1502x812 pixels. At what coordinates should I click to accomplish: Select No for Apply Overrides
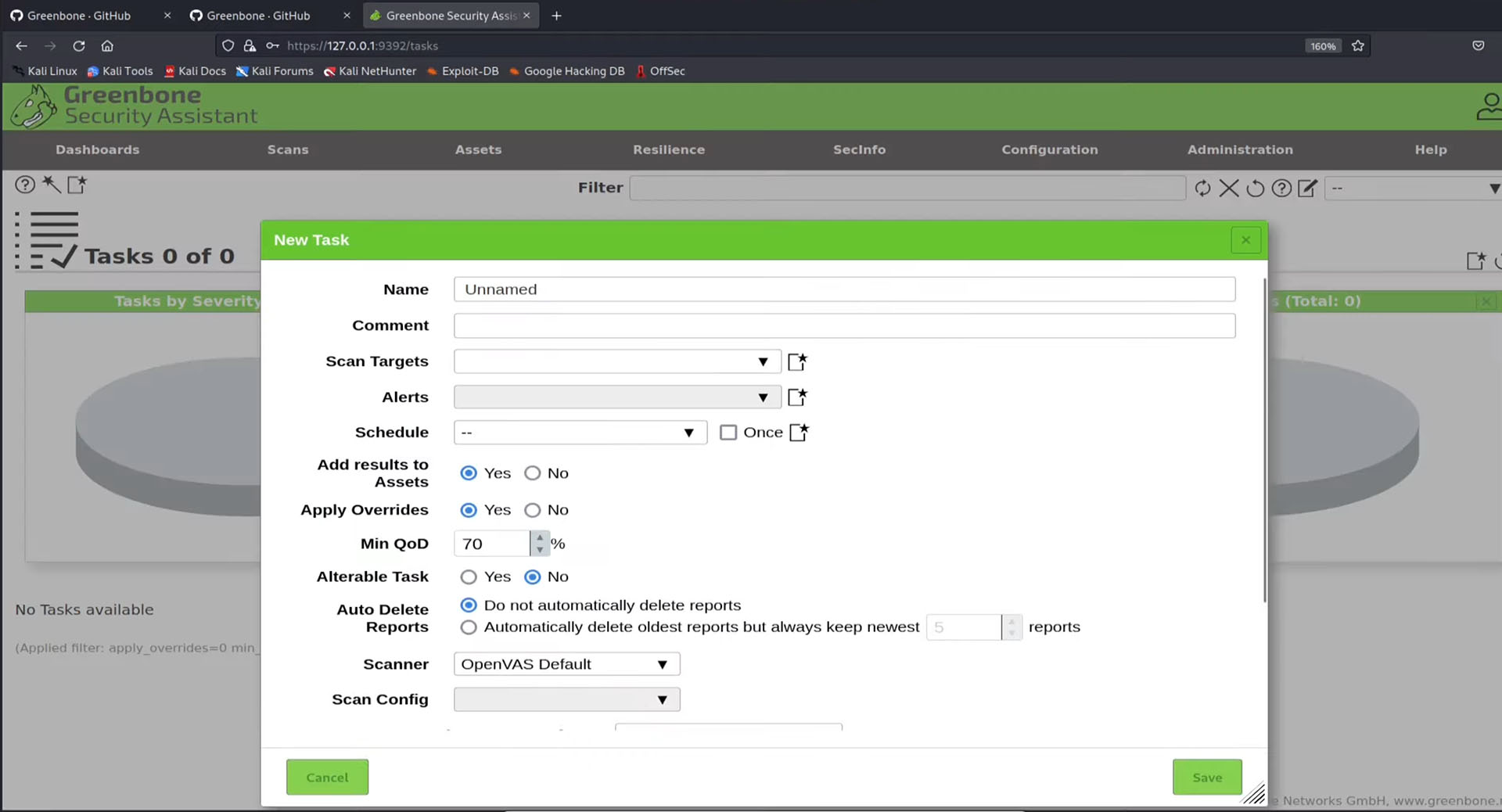pos(533,510)
